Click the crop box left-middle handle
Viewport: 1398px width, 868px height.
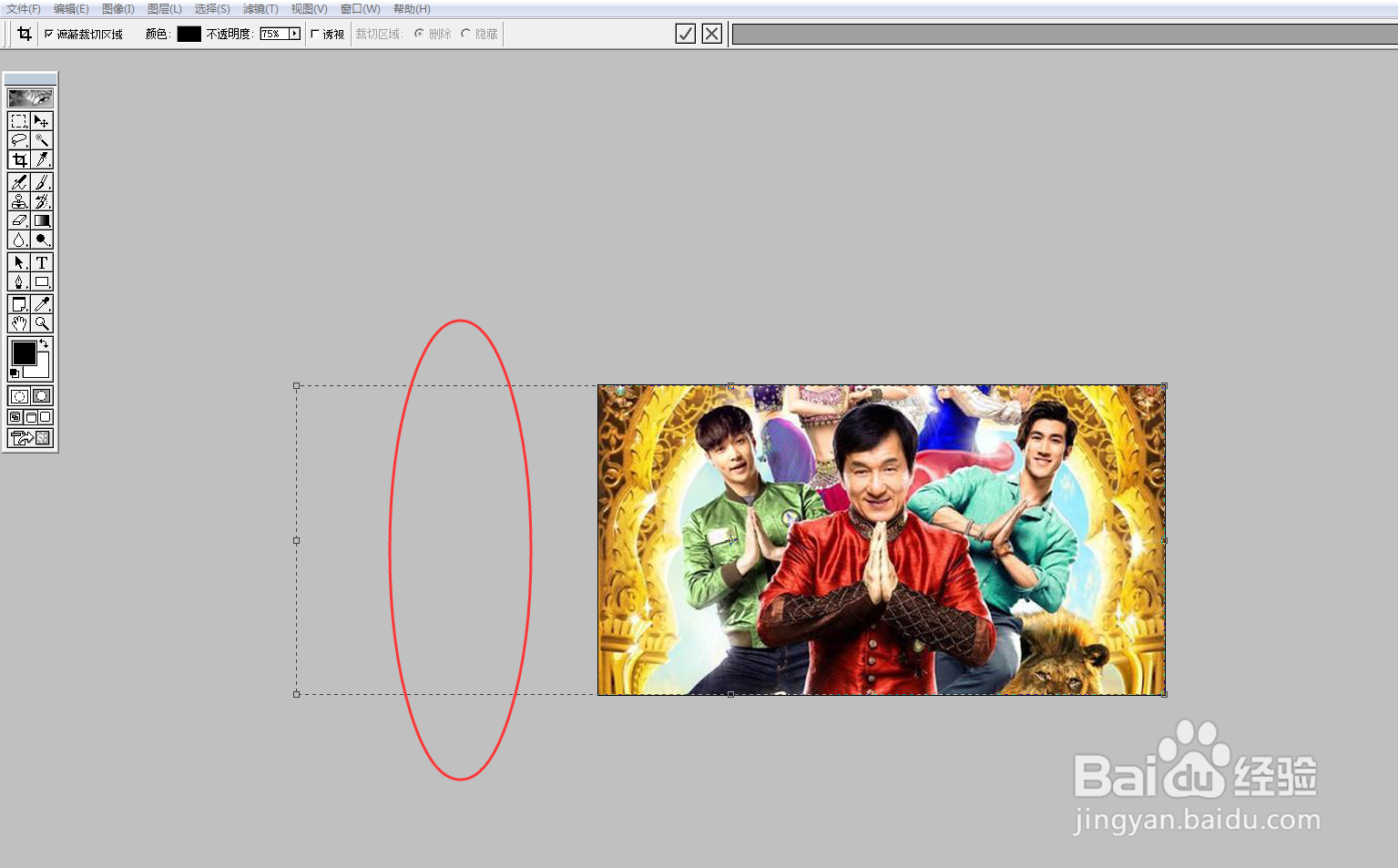click(x=296, y=541)
